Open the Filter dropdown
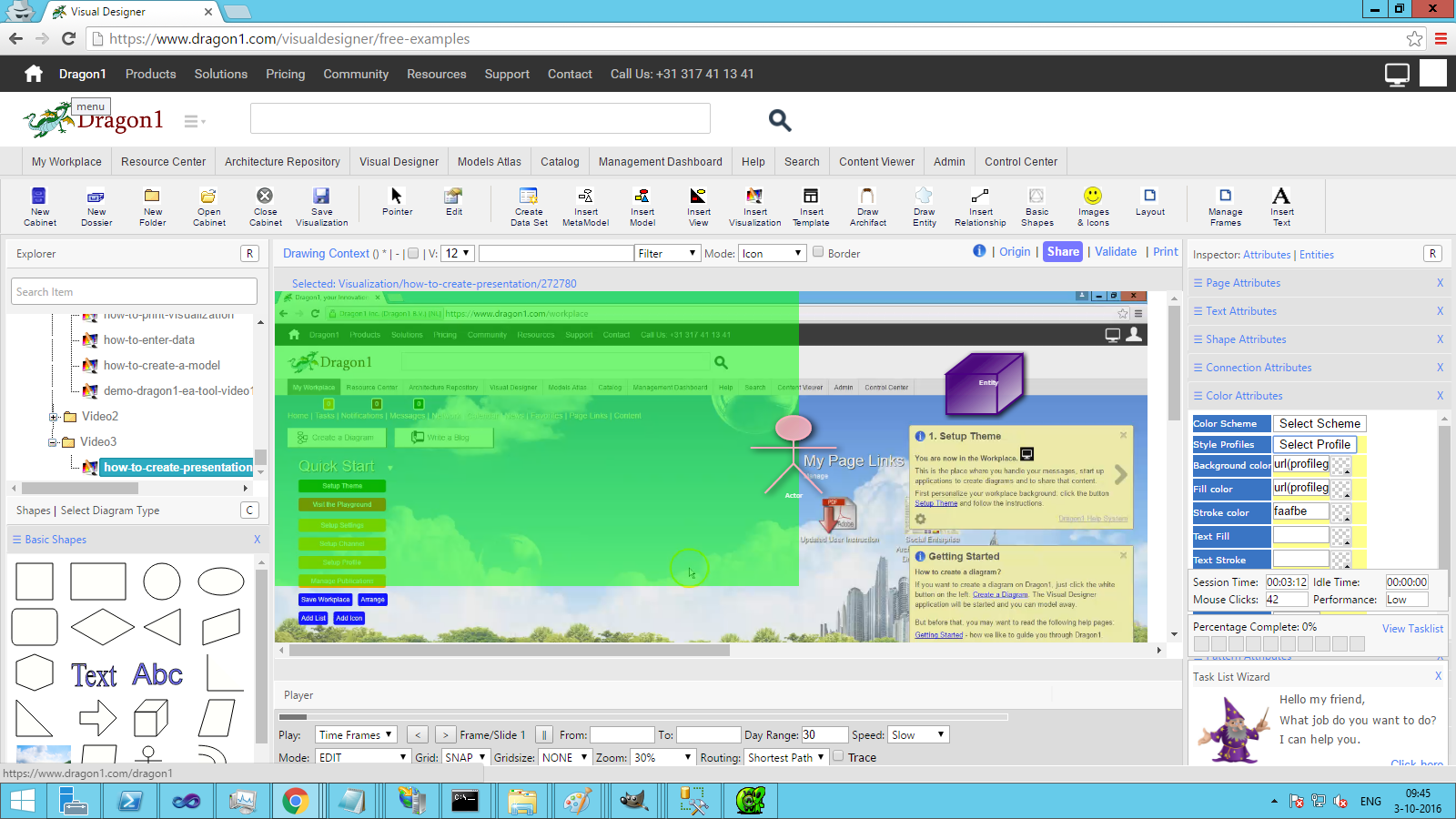 (x=667, y=253)
